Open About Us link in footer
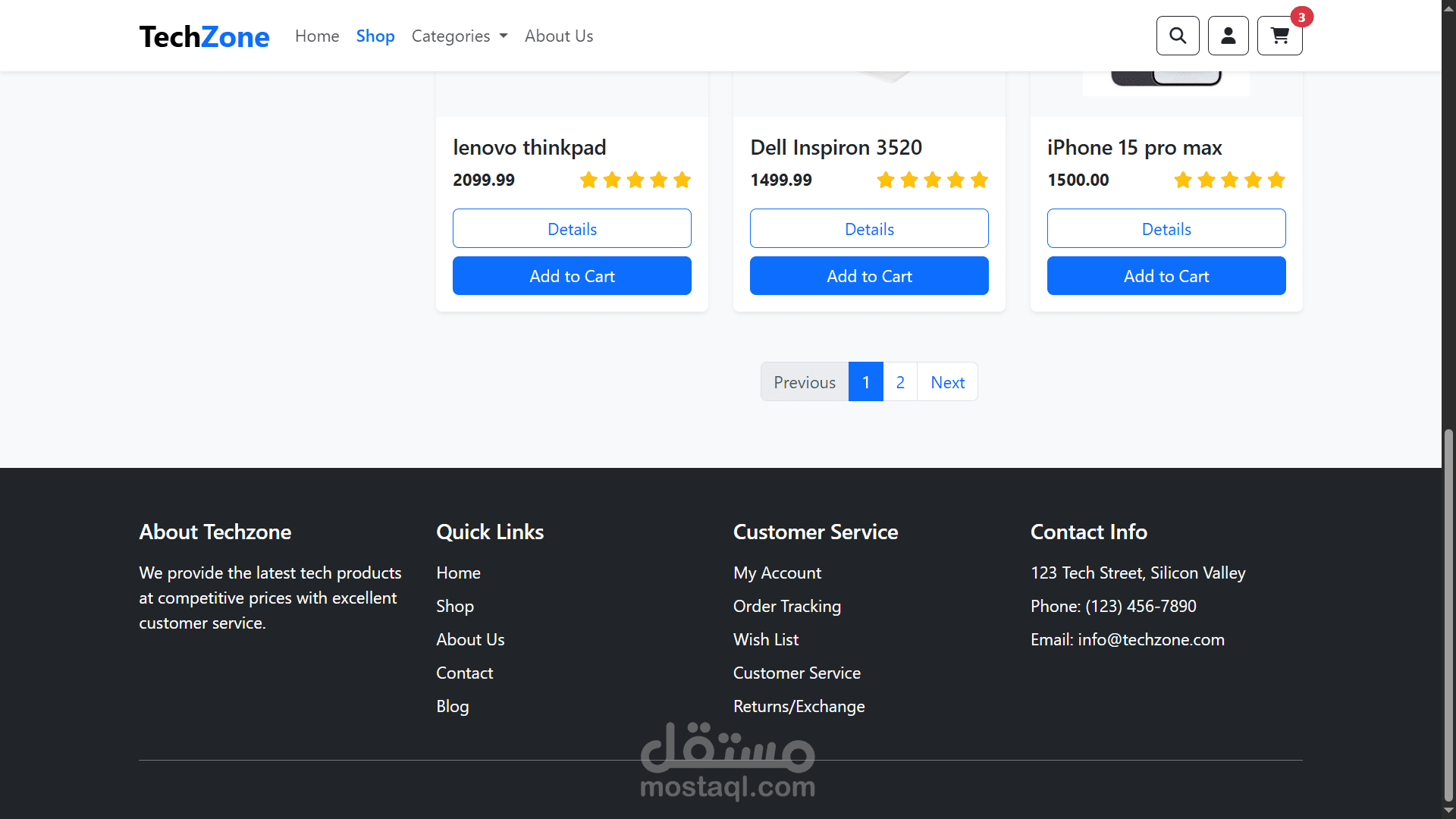Screen dimensions: 1456x819 tap(470, 639)
